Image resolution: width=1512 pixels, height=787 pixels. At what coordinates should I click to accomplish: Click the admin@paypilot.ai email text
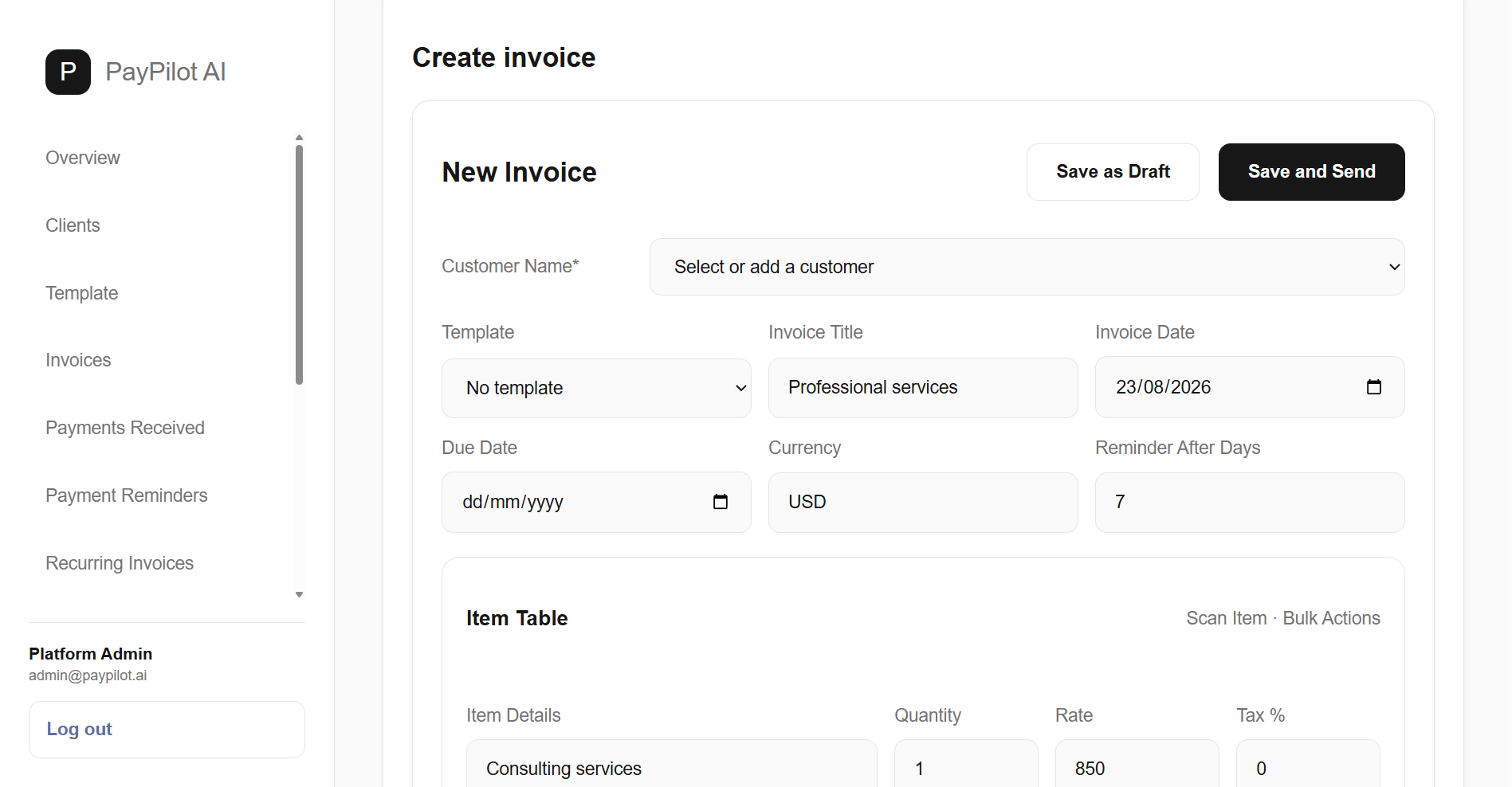(x=88, y=675)
